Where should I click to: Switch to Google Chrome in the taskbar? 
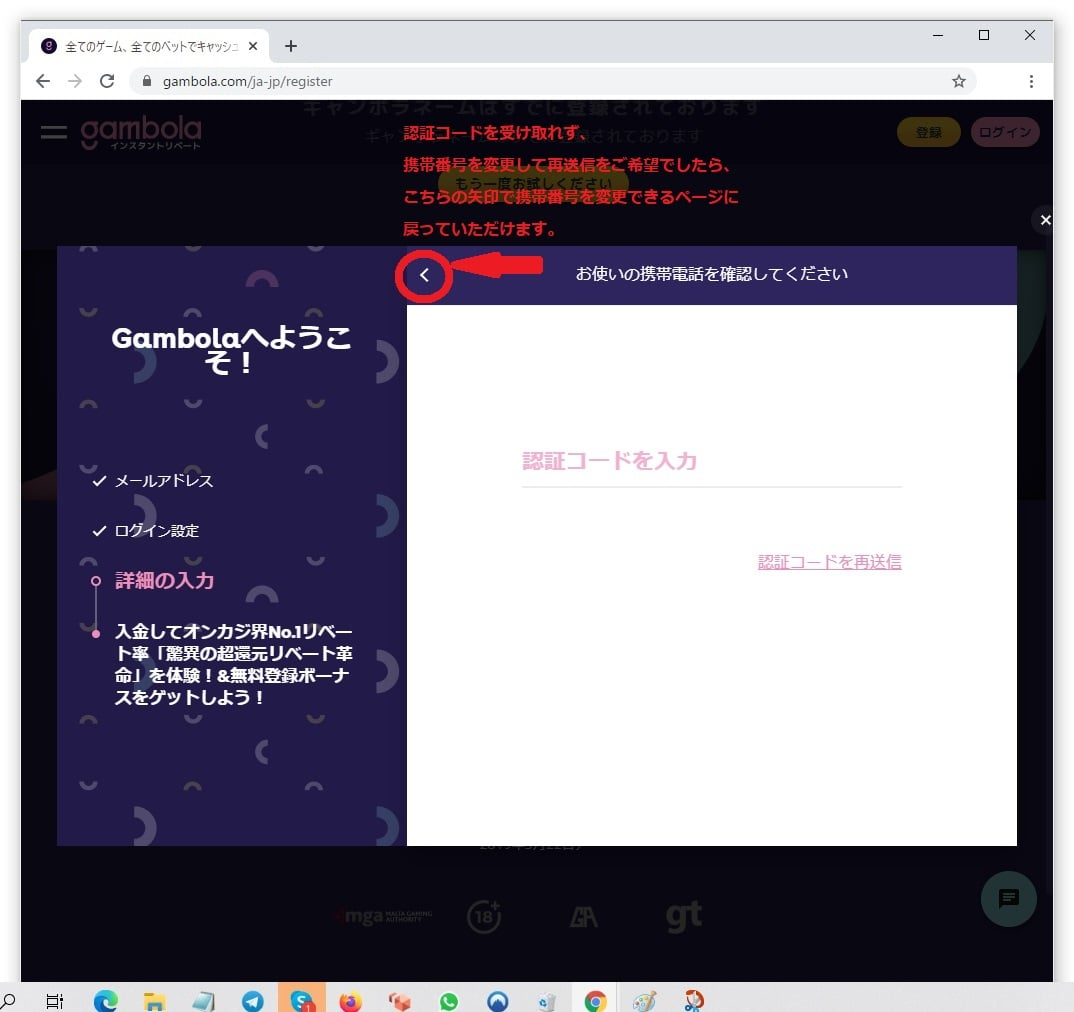(595, 1001)
